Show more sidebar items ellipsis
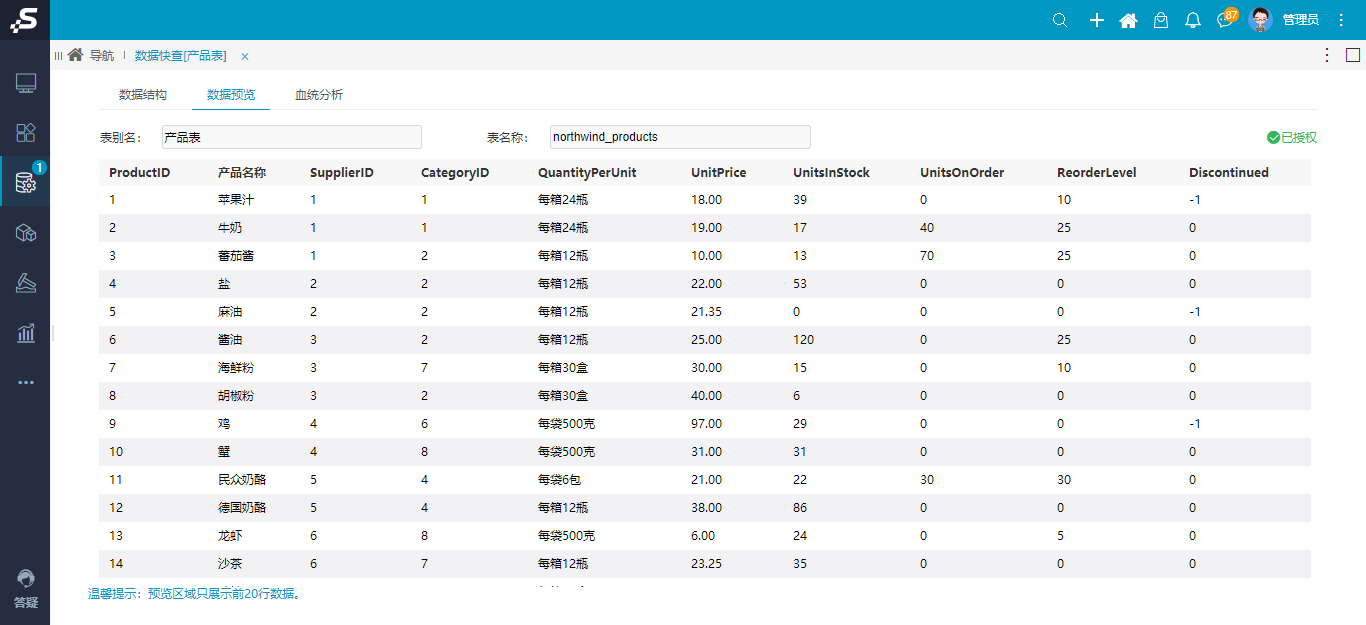 [26, 382]
